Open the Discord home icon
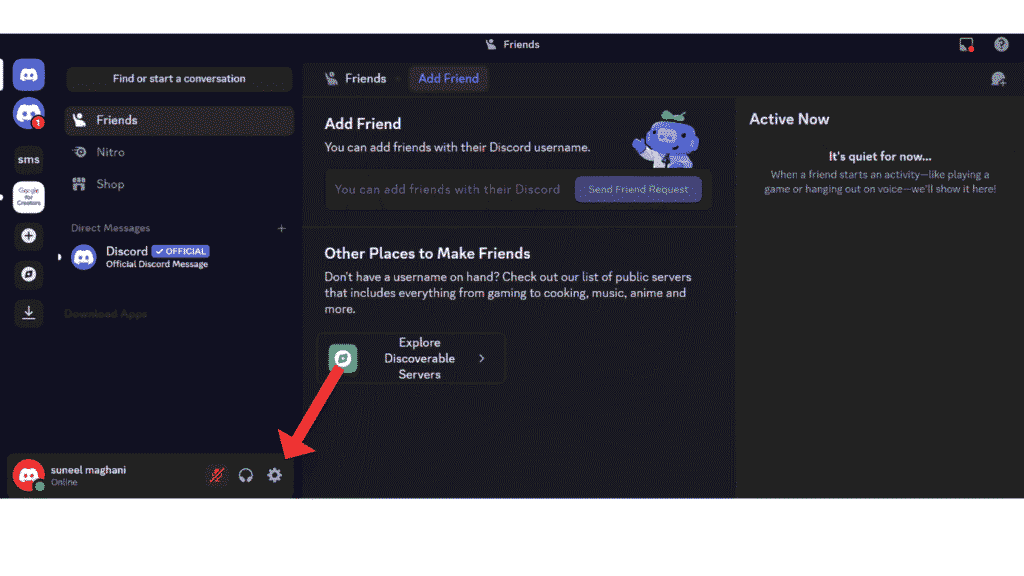Viewport: 1024px width, 576px height. pyautogui.click(x=28, y=75)
